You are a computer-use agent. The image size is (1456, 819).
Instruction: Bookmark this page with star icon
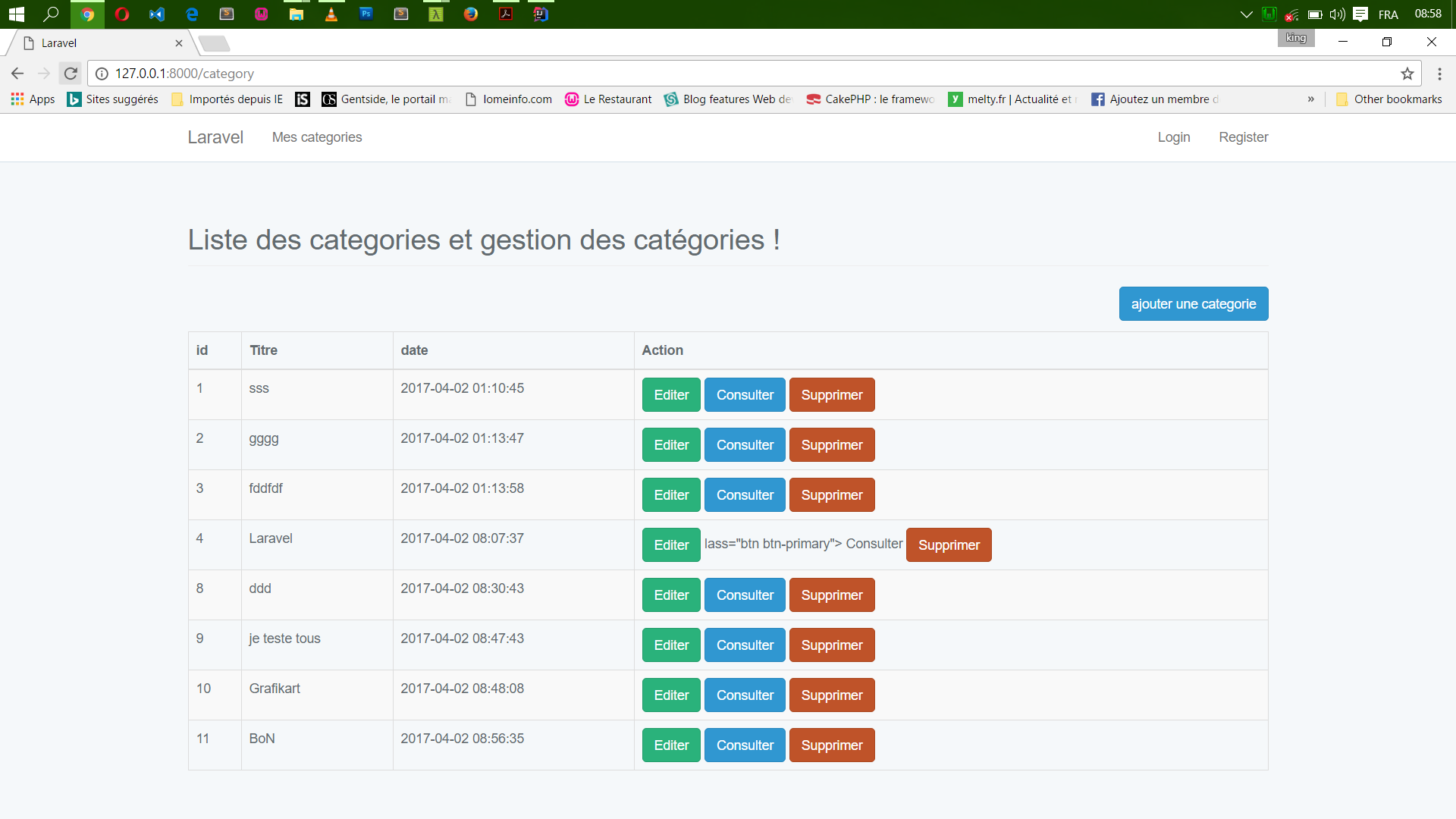point(1407,74)
